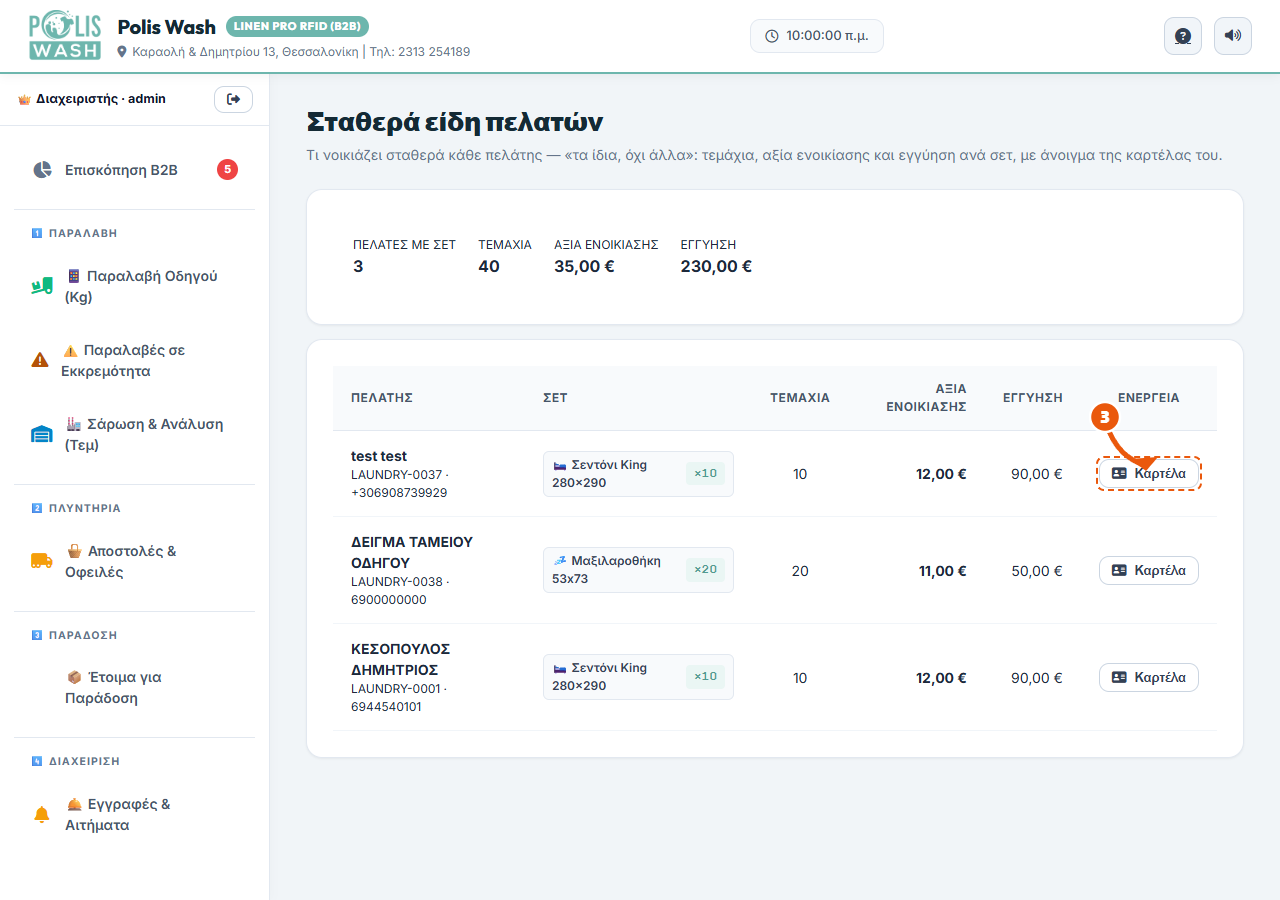Click the 50,00 € guarantee cell

[1036, 571]
